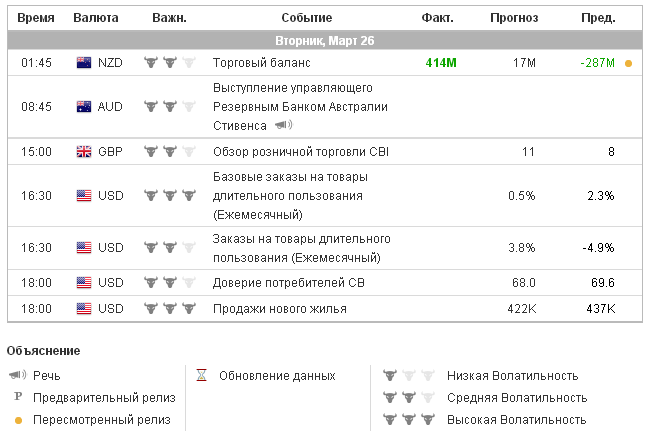
Task: Click the volatility bull icons in GBP row
Action: pyautogui.click(x=169, y=152)
